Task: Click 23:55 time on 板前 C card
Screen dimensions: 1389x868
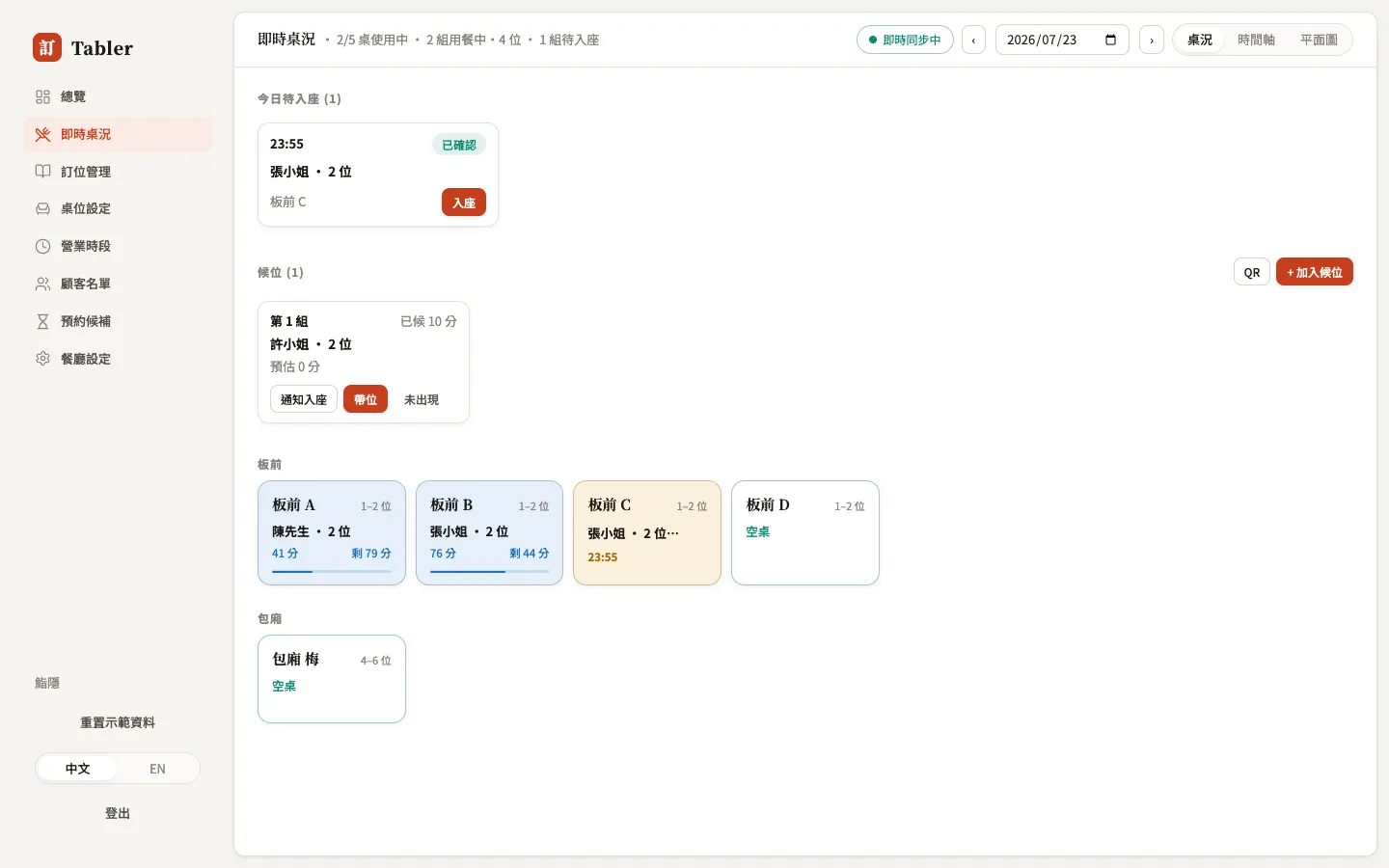Action: coord(603,557)
